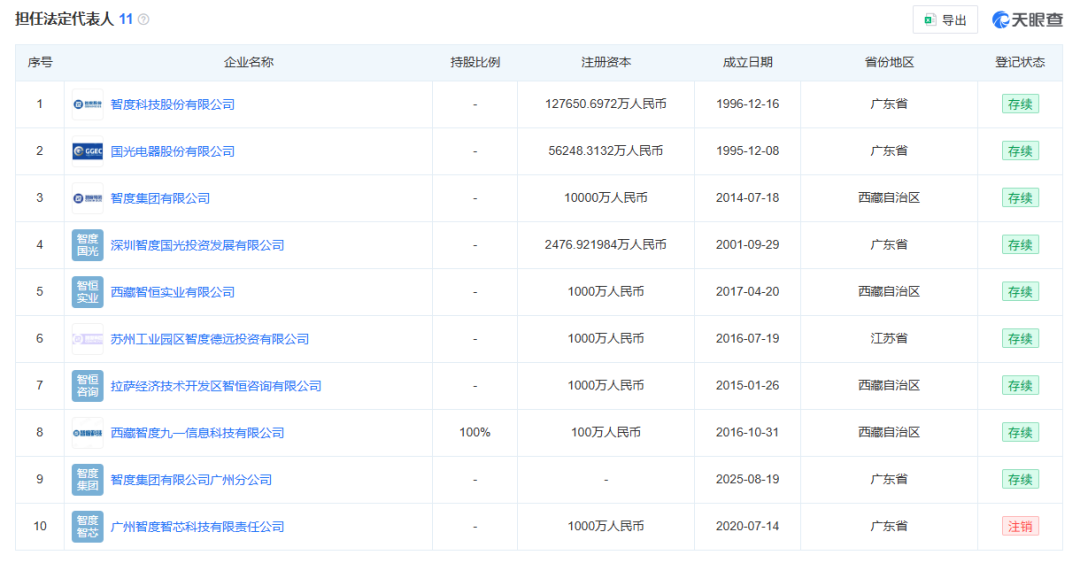This screenshot has height=563, width=1080.
Task: Click the 注销 status tag in row 10
Action: point(1020,526)
